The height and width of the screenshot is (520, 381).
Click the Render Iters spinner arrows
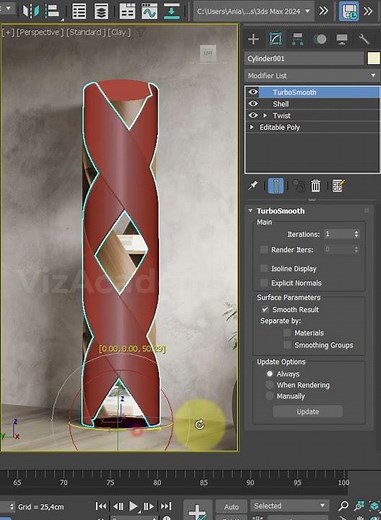tap(356, 249)
